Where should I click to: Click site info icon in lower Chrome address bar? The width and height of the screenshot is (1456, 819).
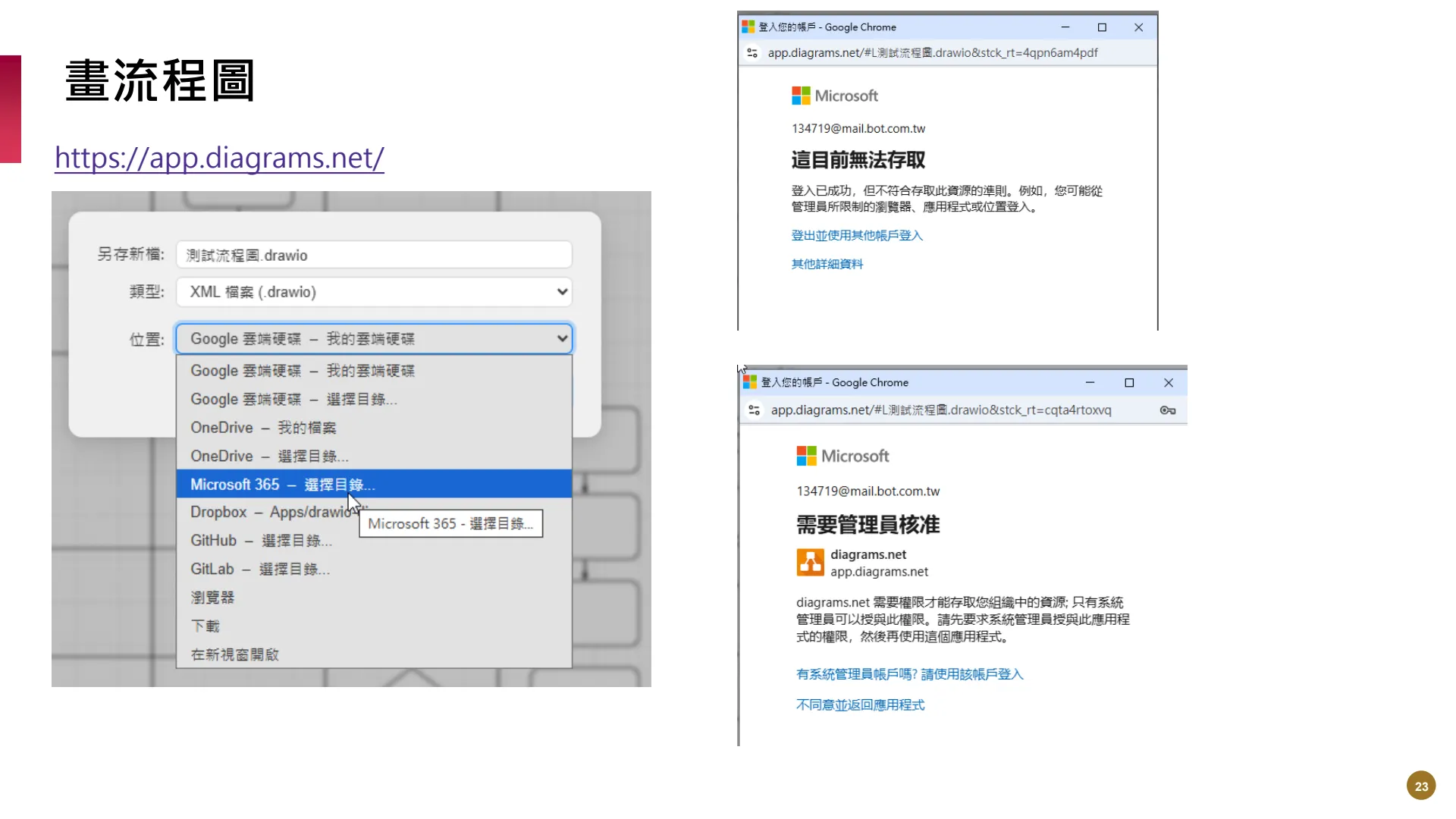[754, 410]
